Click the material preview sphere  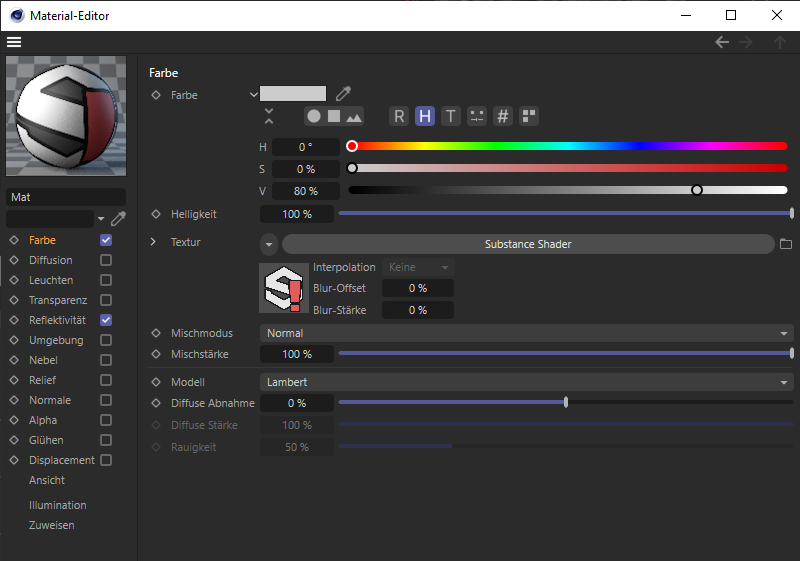coord(66,116)
